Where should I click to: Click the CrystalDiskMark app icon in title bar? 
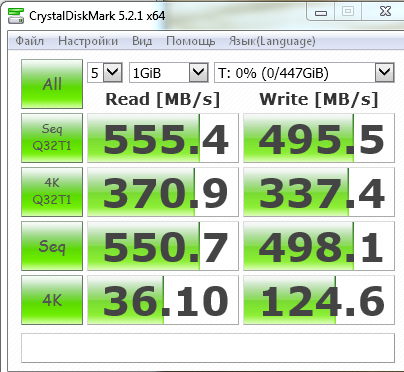tap(16, 16)
